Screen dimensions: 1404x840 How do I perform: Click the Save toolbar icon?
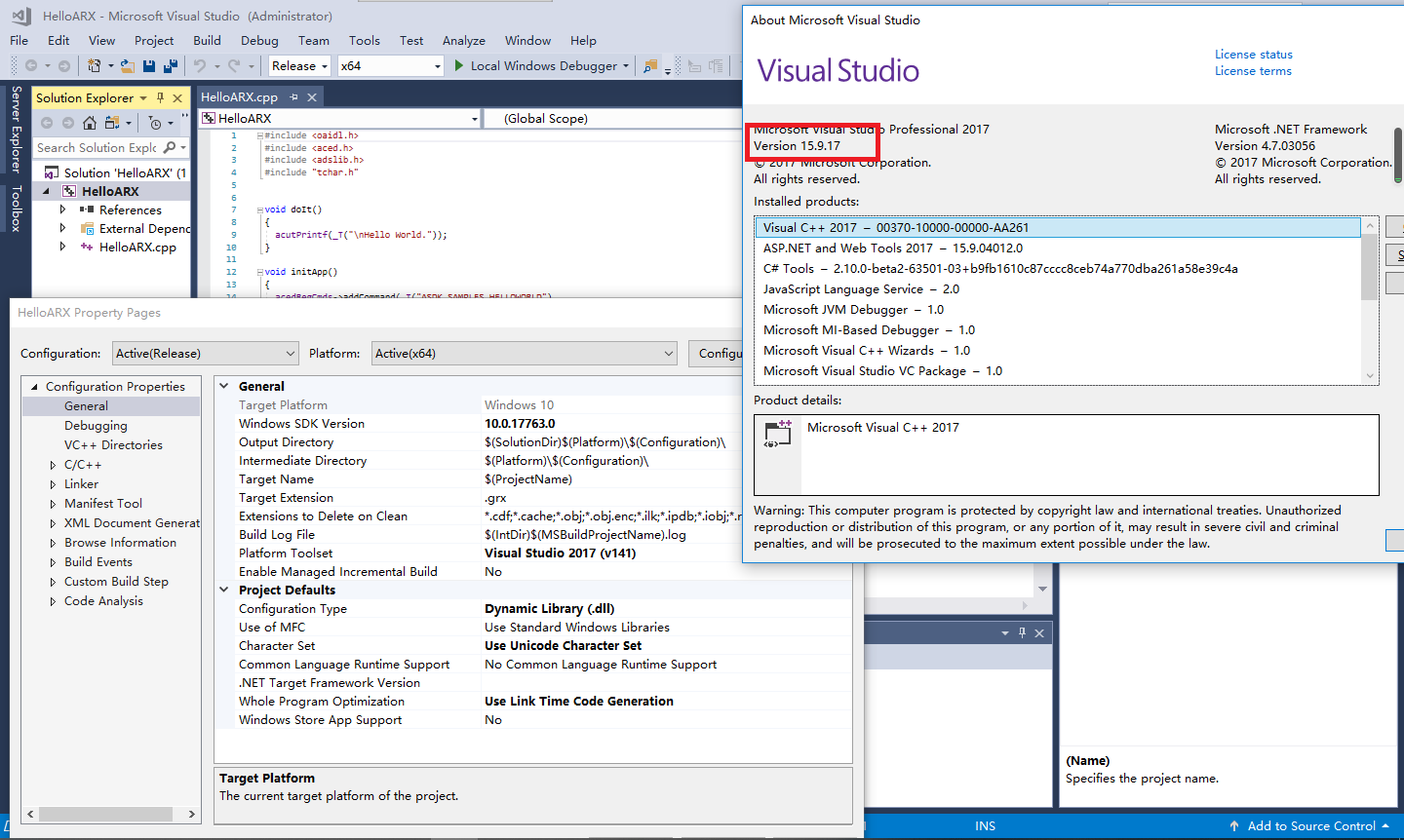(149, 66)
